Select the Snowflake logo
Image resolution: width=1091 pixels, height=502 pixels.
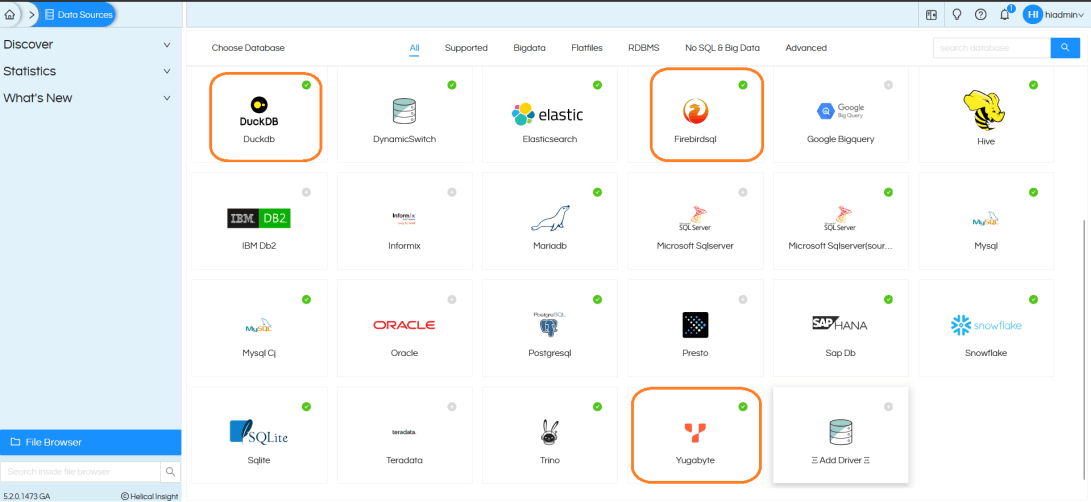[x=986, y=325]
